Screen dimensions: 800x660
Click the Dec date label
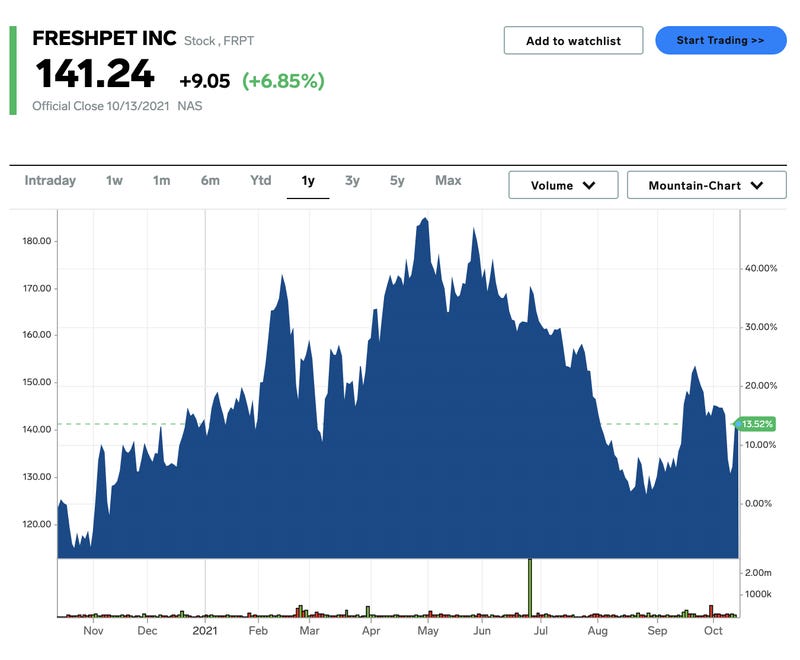[147, 631]
